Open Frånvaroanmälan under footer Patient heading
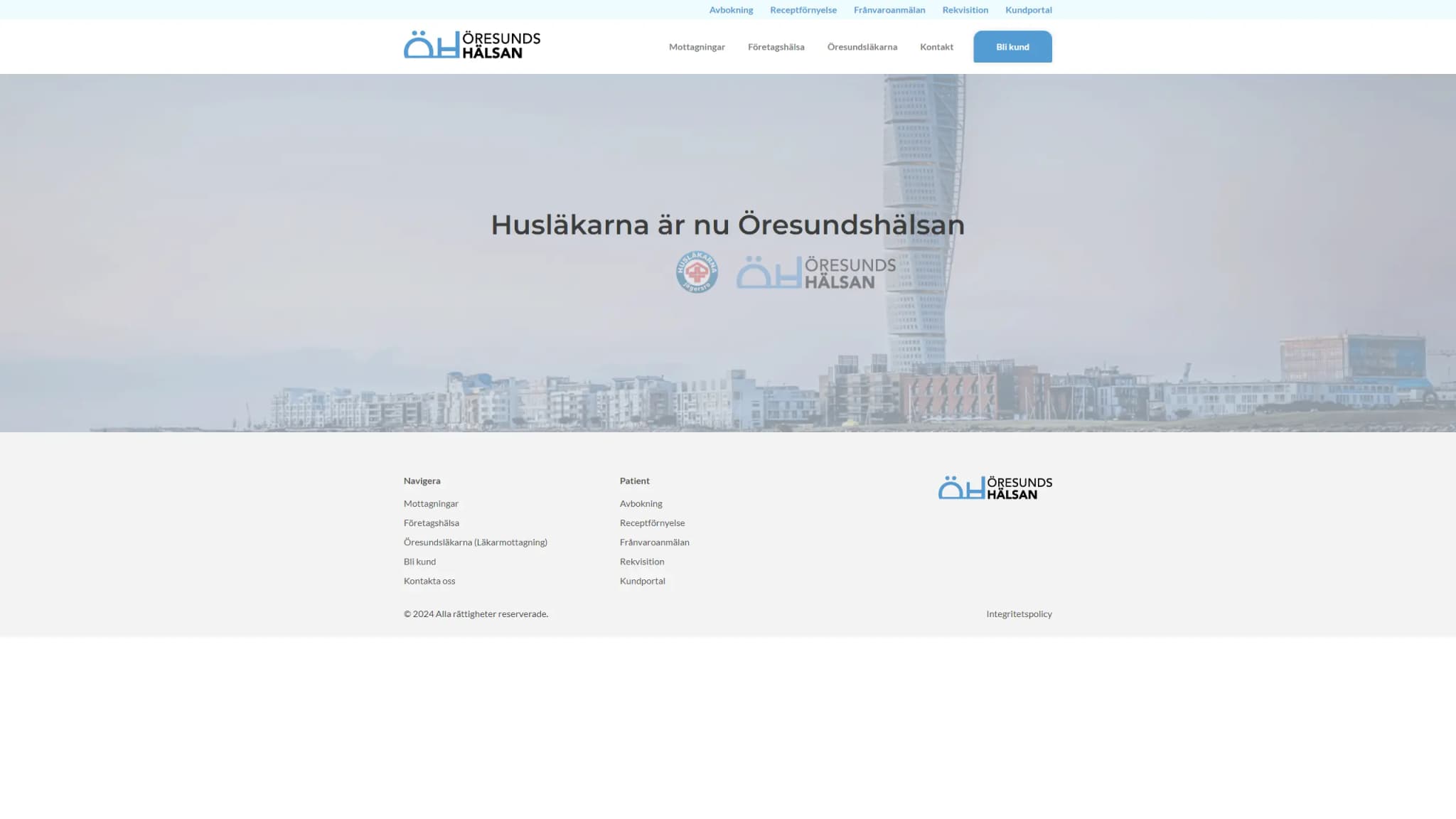The height and width of the screenshot is (819, 1456). point(655,542)
